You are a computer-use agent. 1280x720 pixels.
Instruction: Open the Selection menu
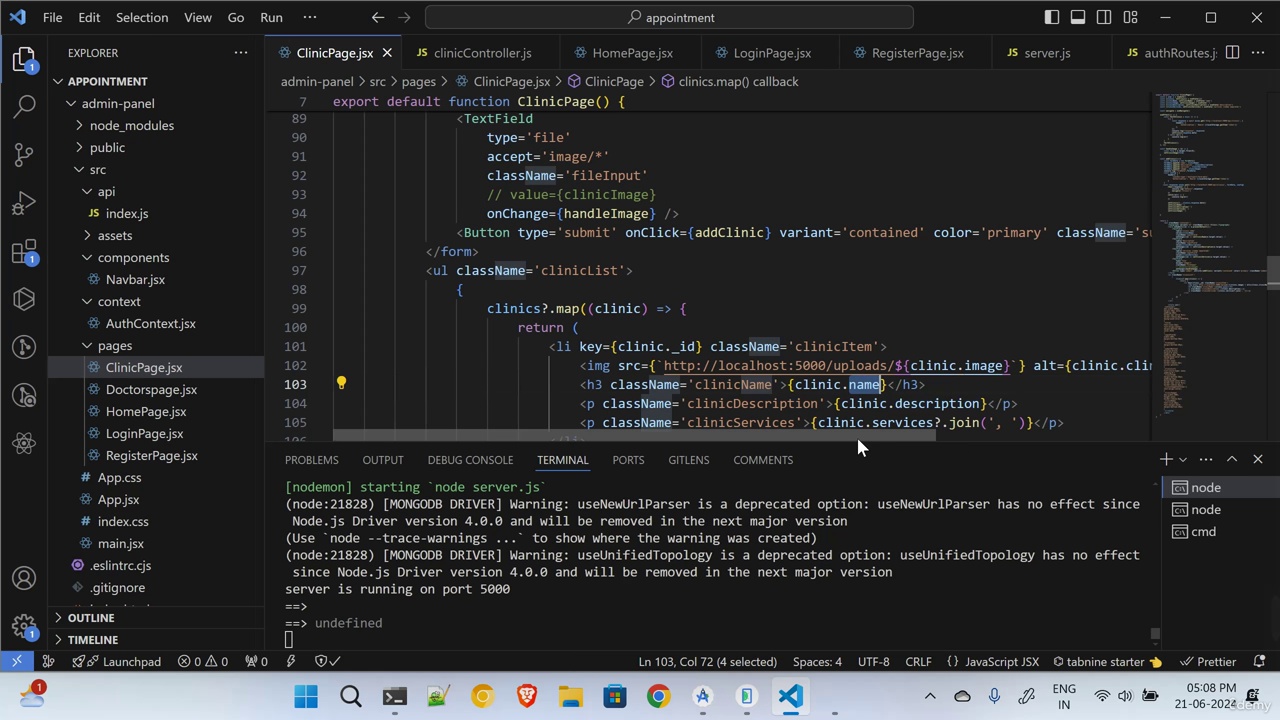click(x=142, y=17)
